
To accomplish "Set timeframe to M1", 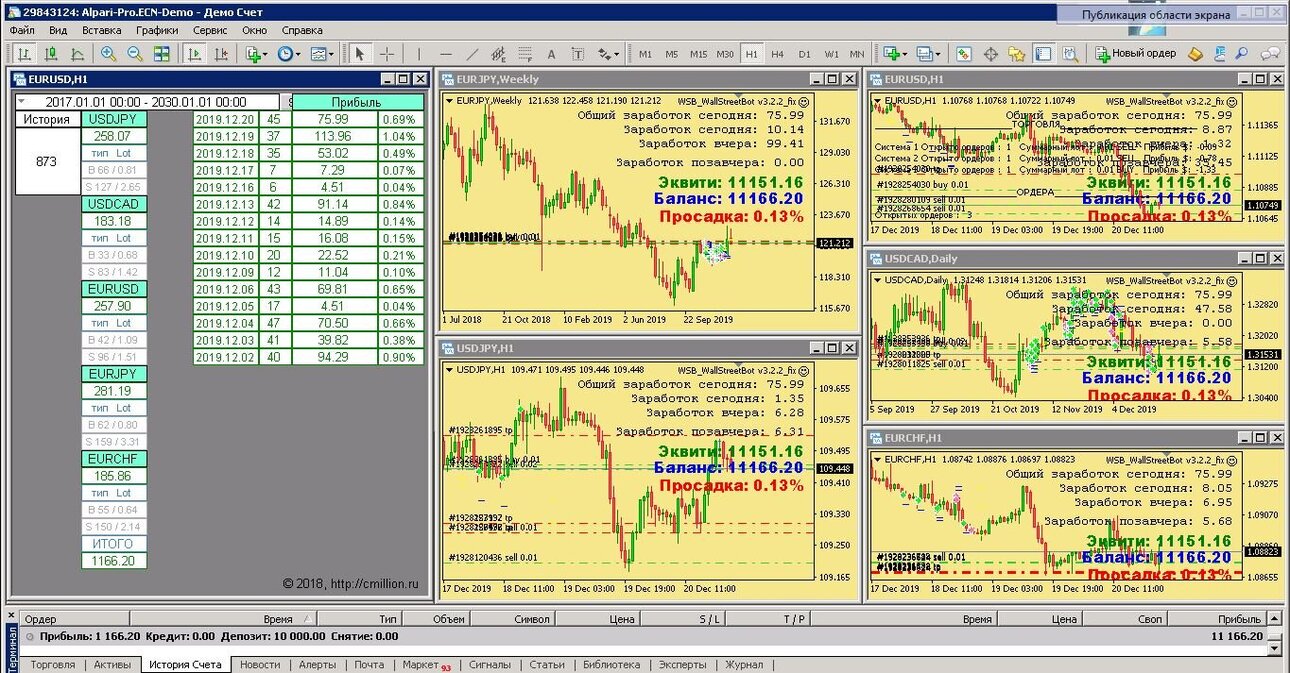I will point(645,54).
